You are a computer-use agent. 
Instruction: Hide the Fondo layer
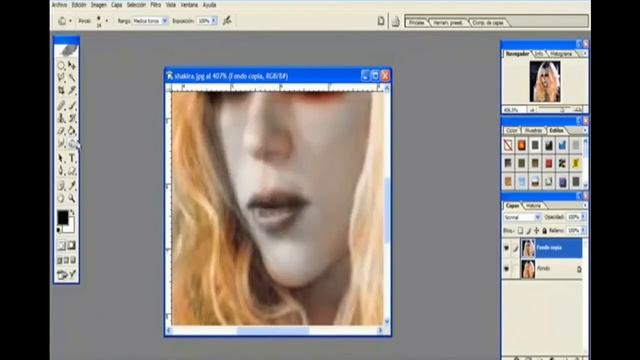(x=507, y=269)
